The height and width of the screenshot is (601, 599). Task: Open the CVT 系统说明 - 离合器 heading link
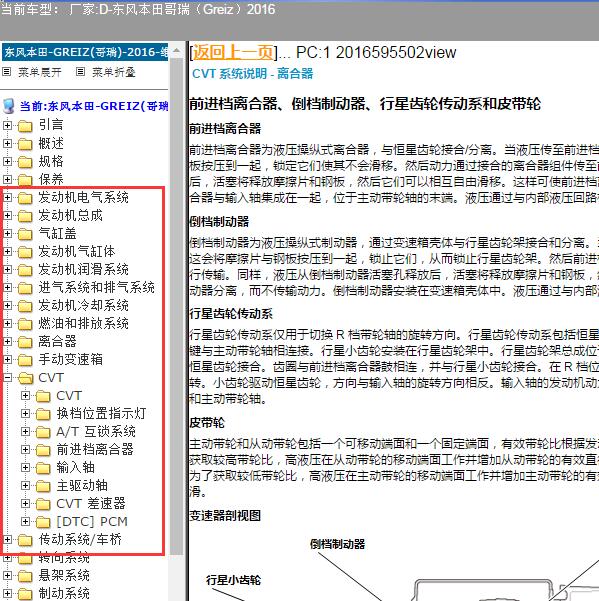coord(253,74)
